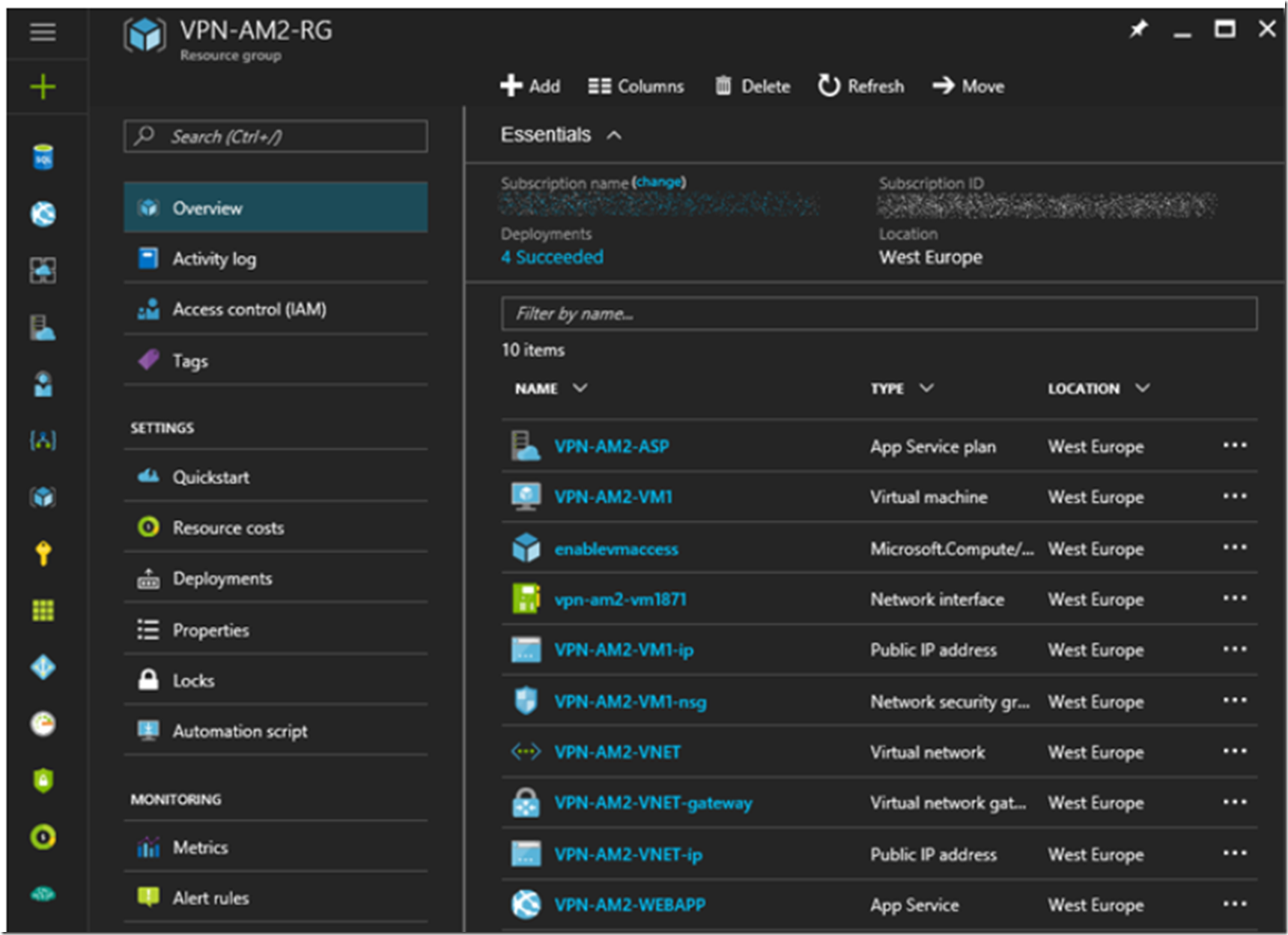
Task: Open the green shield Security icon in sidebar
Action: [x=43, y=781]
